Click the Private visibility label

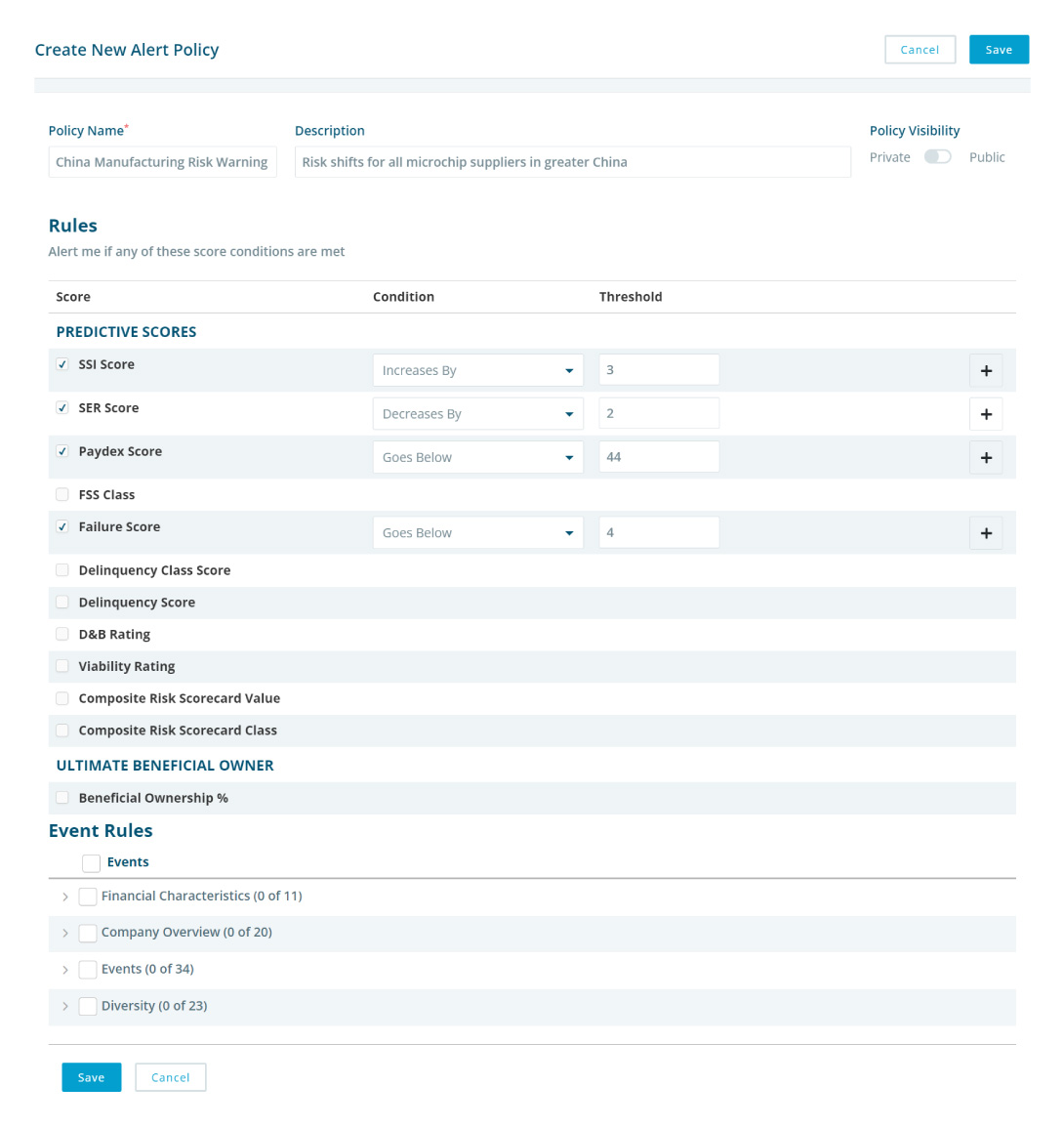pos(889,157)
